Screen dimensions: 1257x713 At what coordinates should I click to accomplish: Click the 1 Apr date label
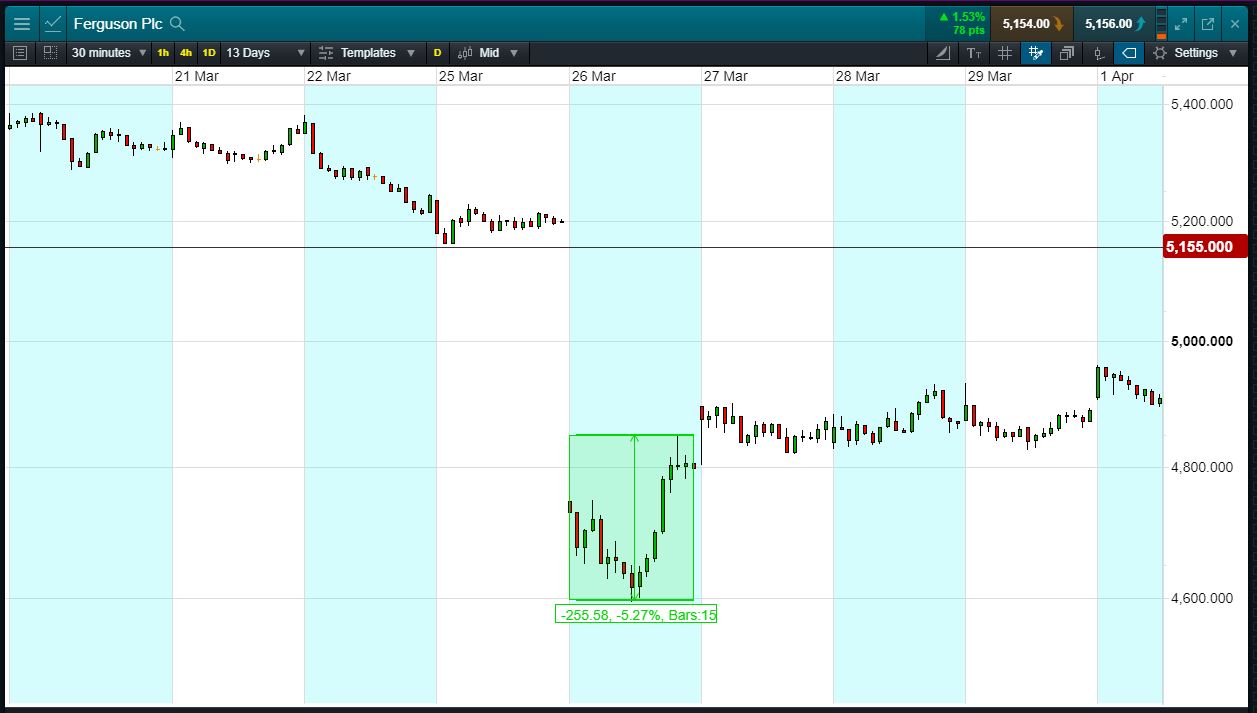(x=1117, y=76)
